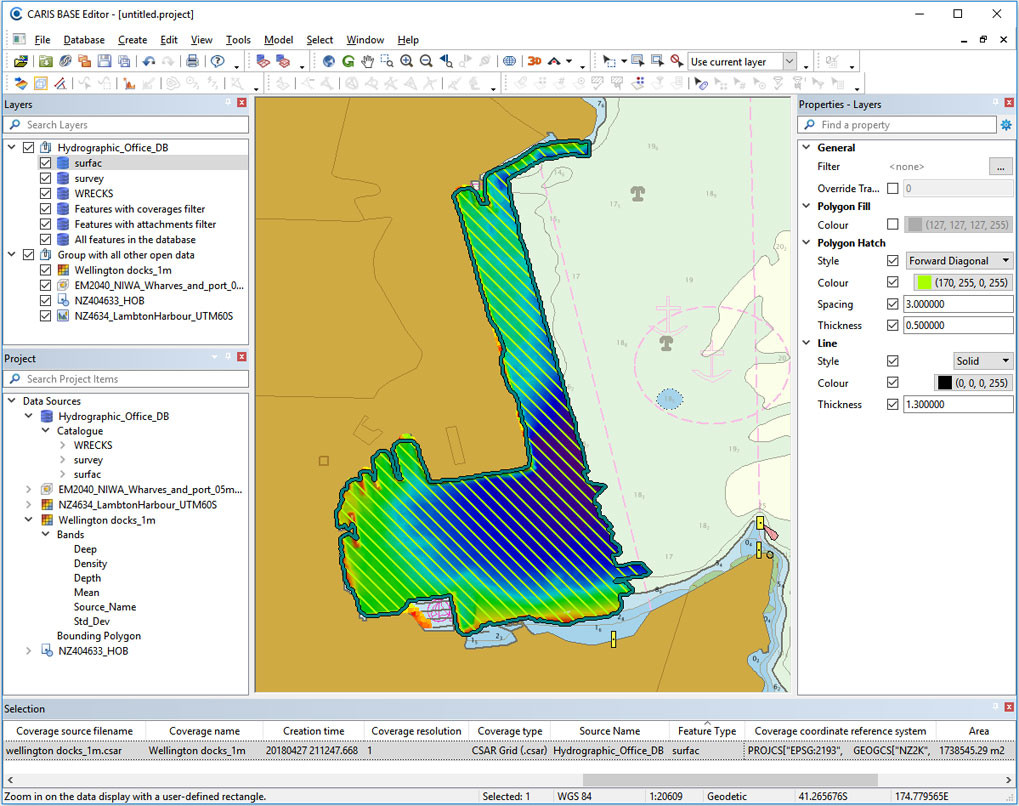Click the Save floppy disk icon
This screenshot has width=1019, height=806.
click(x=104, y=61)
